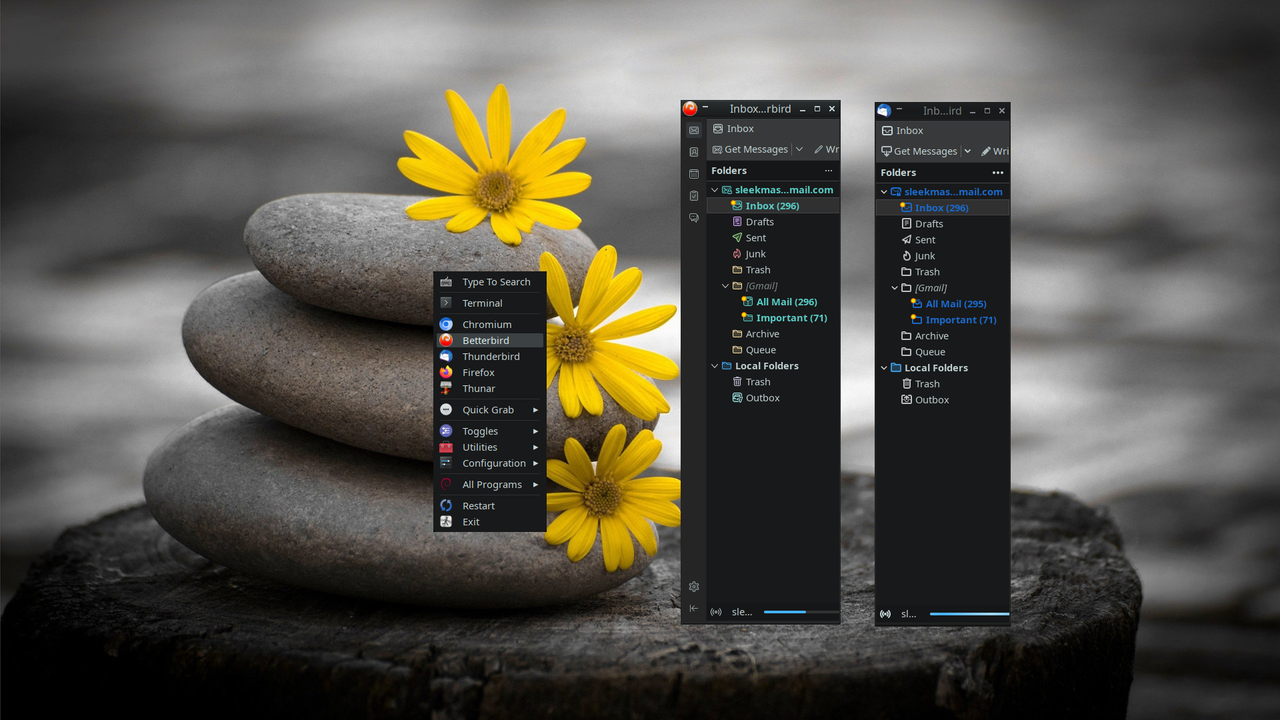Collapse the [Gmail] folder in Thunderbird
1280x720 pixels.
point(895,288)
